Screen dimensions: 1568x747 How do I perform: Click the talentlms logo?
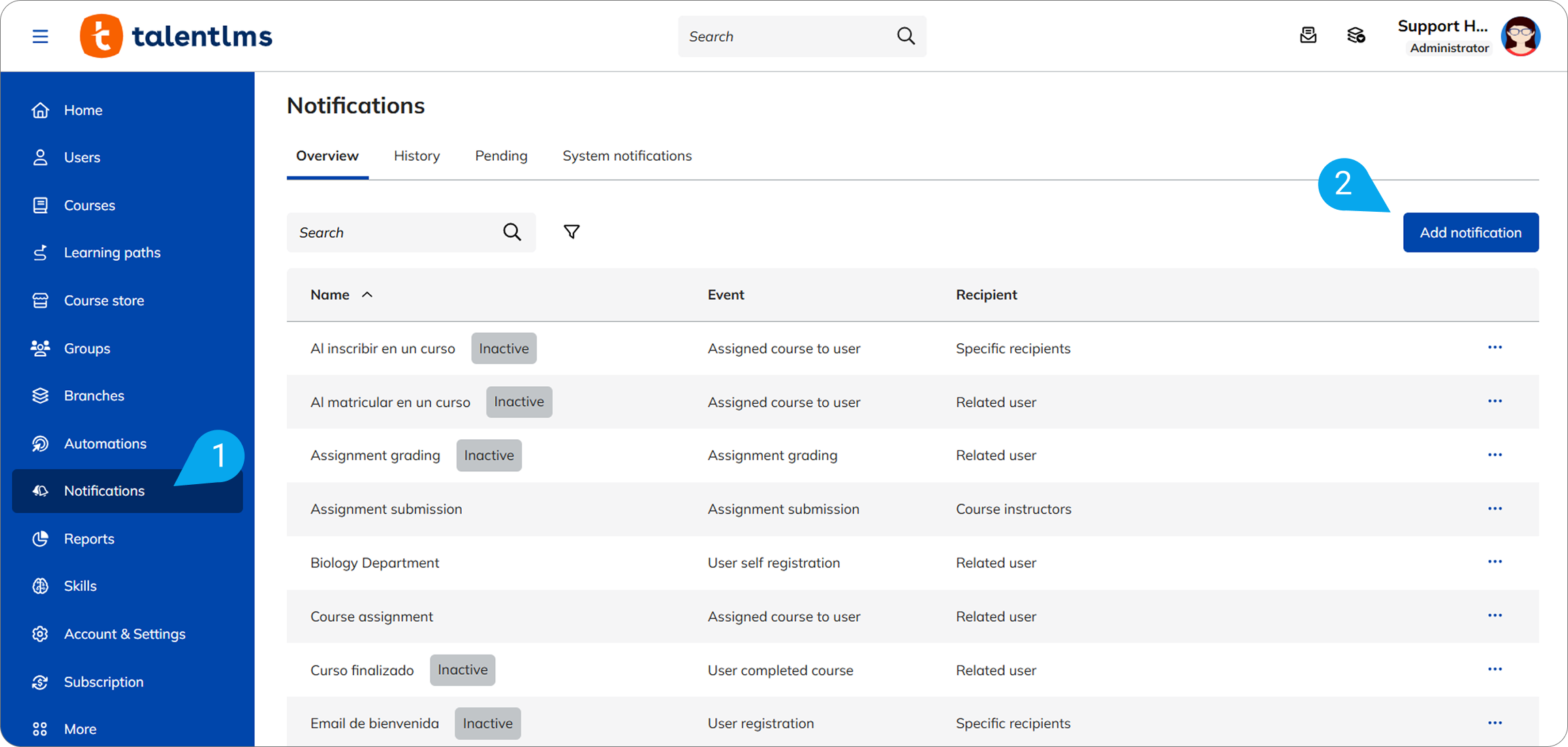click(x=176, y=36)
